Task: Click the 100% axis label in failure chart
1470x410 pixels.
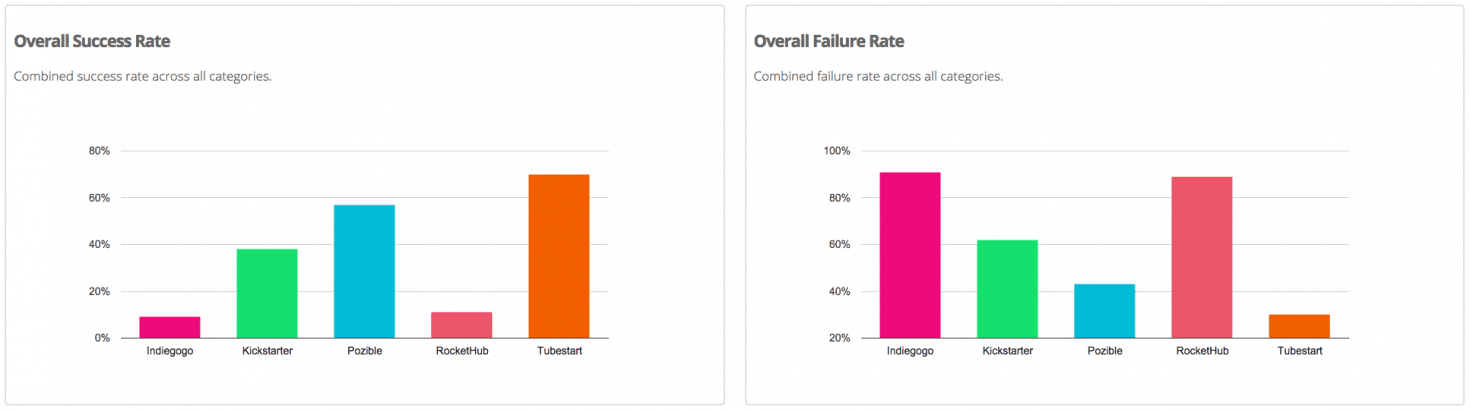Action: [x=836, y=151]
